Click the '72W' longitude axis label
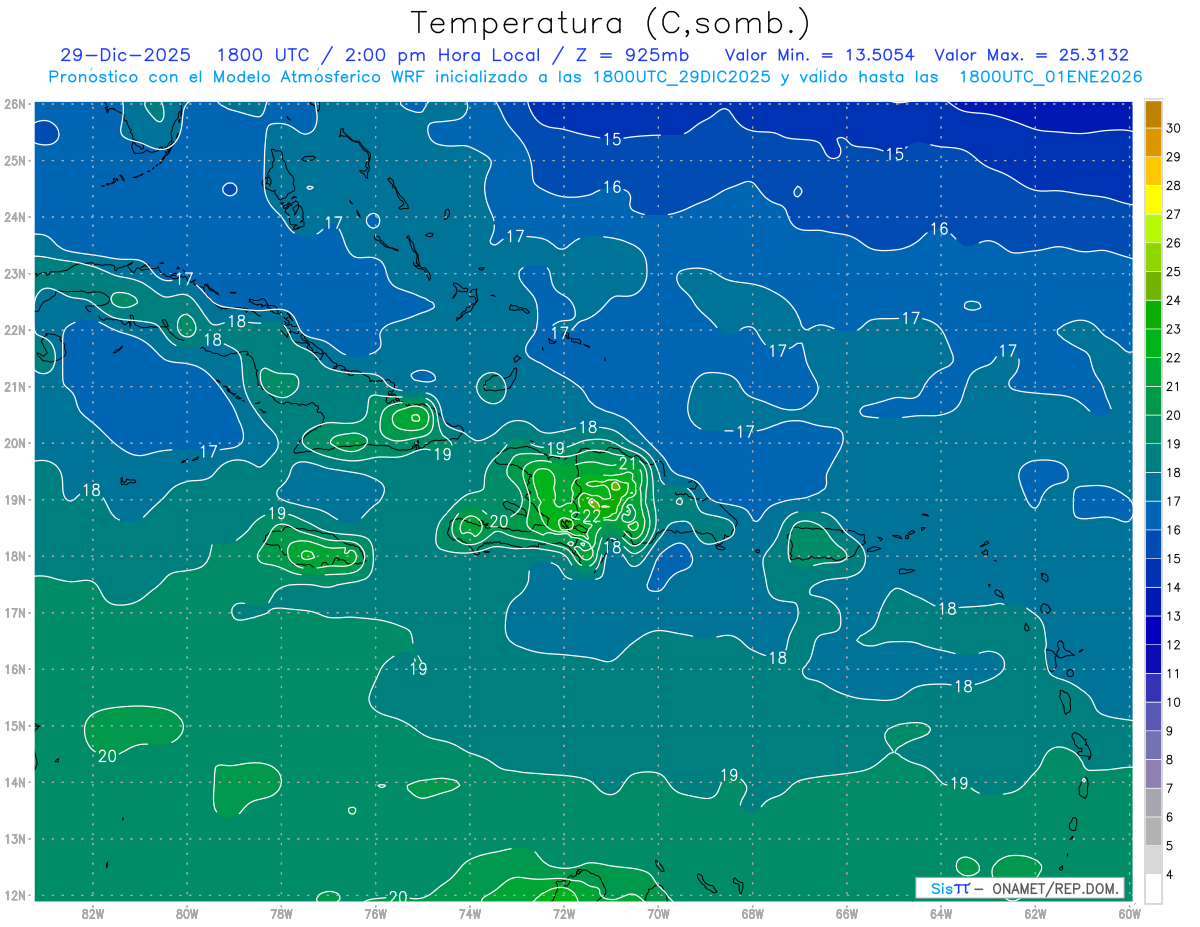The width and height of the screenshot is (1200, 927). pyautogui.click(x=564, y=913)
